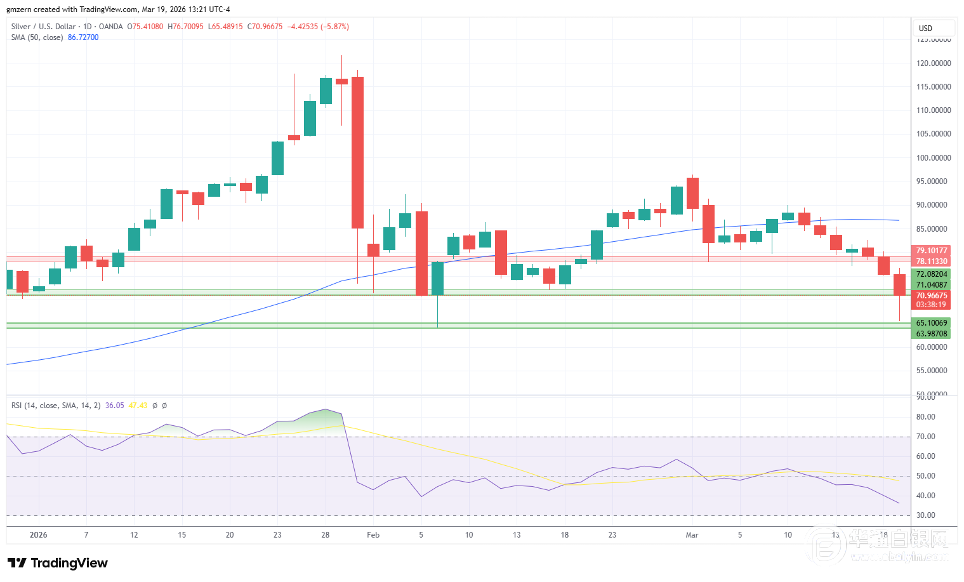
Task: Click the Feb date on time axis
Action: (x=371, y=535)
